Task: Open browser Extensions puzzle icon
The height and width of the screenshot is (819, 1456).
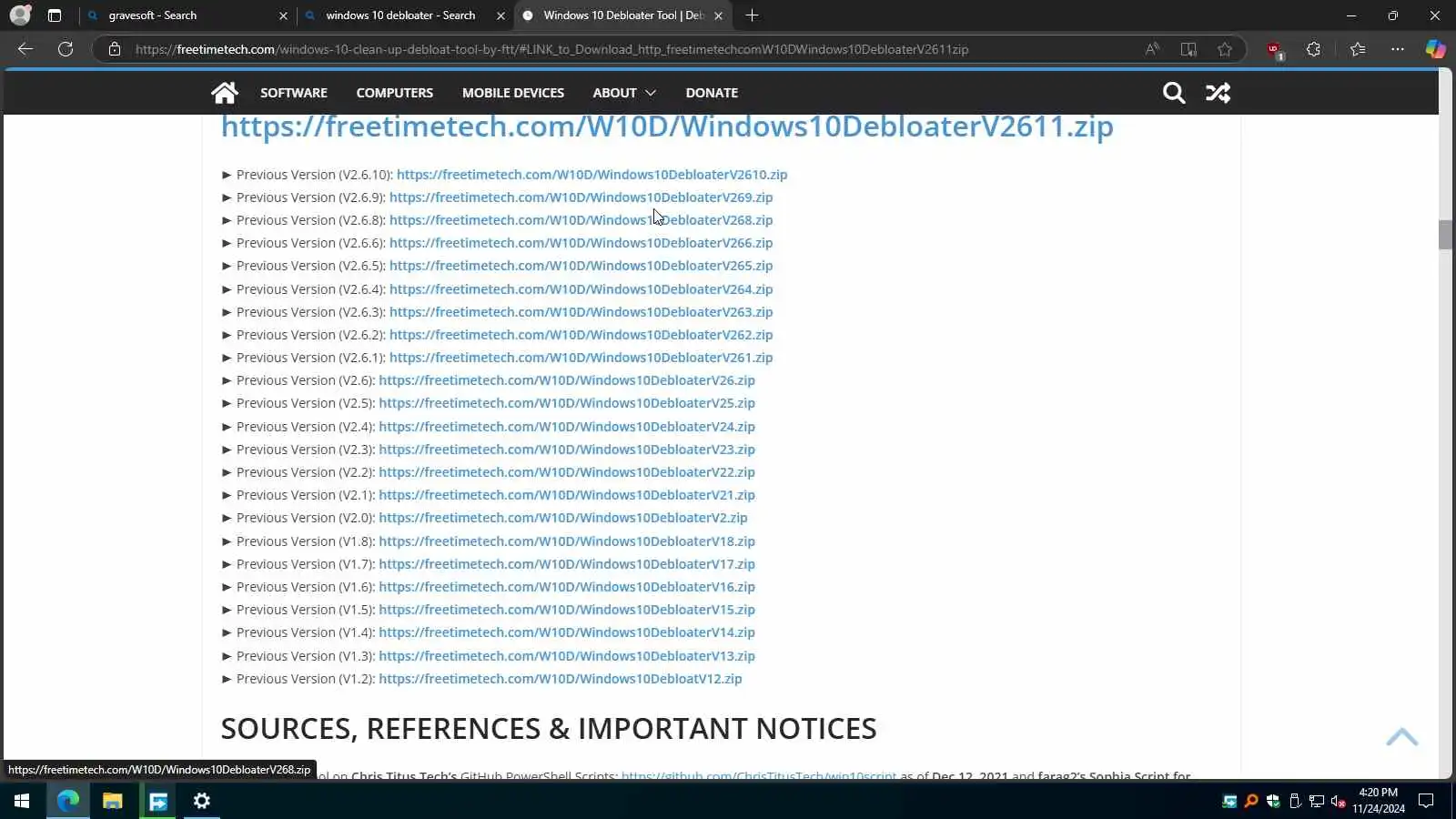Action: pos(1313,49)
